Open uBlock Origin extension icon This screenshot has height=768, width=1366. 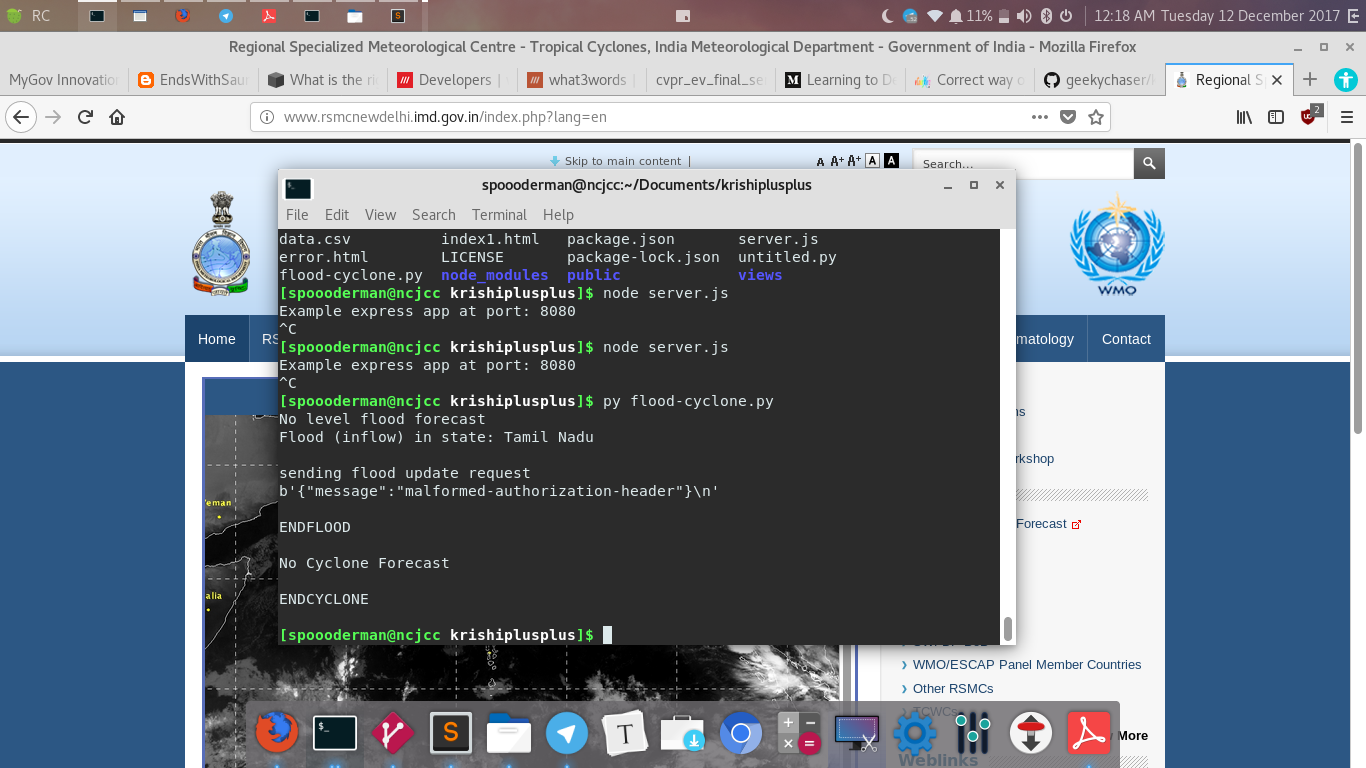tap(1309, 116)
